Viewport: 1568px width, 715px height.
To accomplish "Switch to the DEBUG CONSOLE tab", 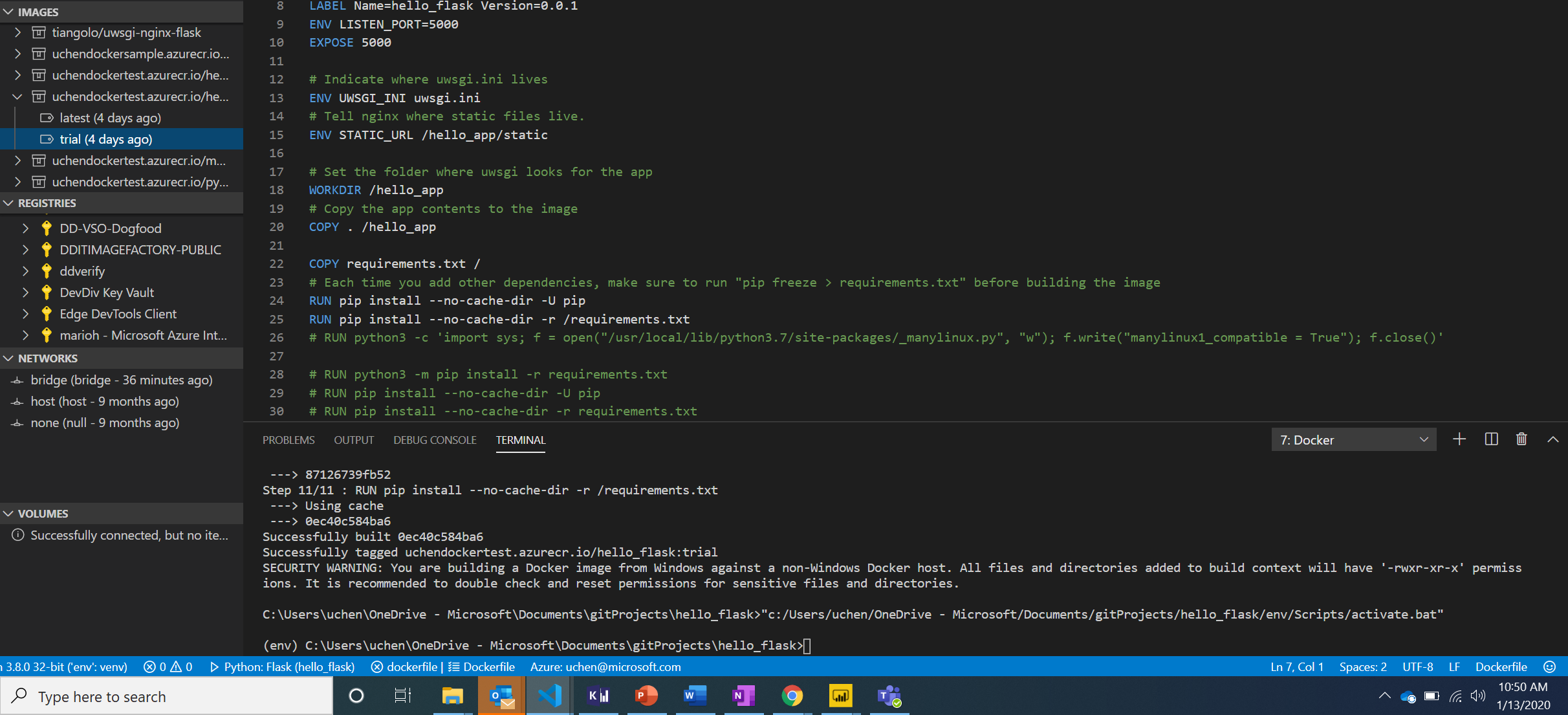I will click(x=435, y=439).
